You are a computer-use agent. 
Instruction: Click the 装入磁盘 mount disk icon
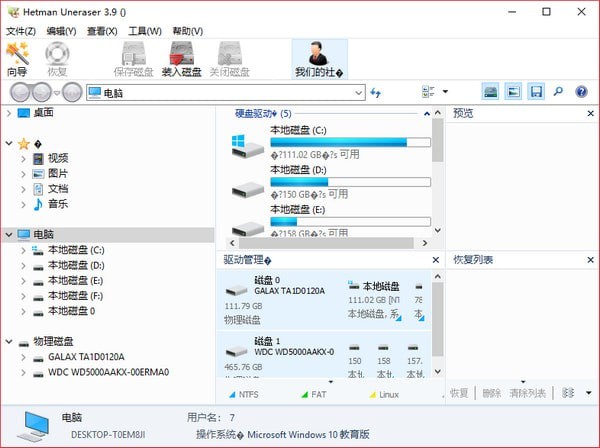(182, 54)
